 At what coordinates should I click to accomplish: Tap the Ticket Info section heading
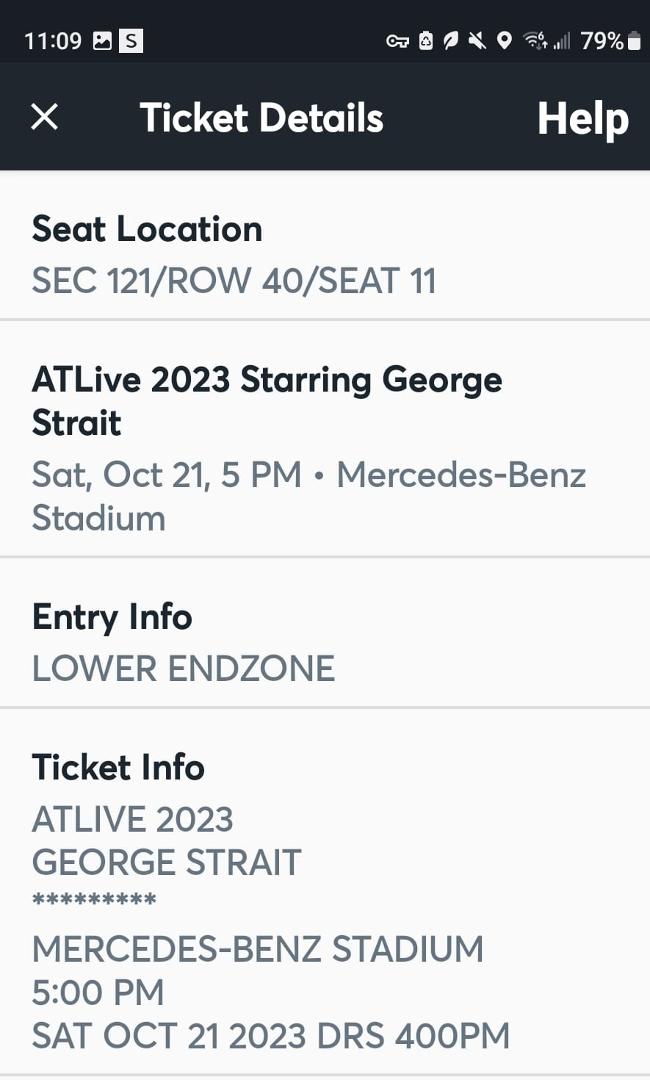[x=118, y=767]
